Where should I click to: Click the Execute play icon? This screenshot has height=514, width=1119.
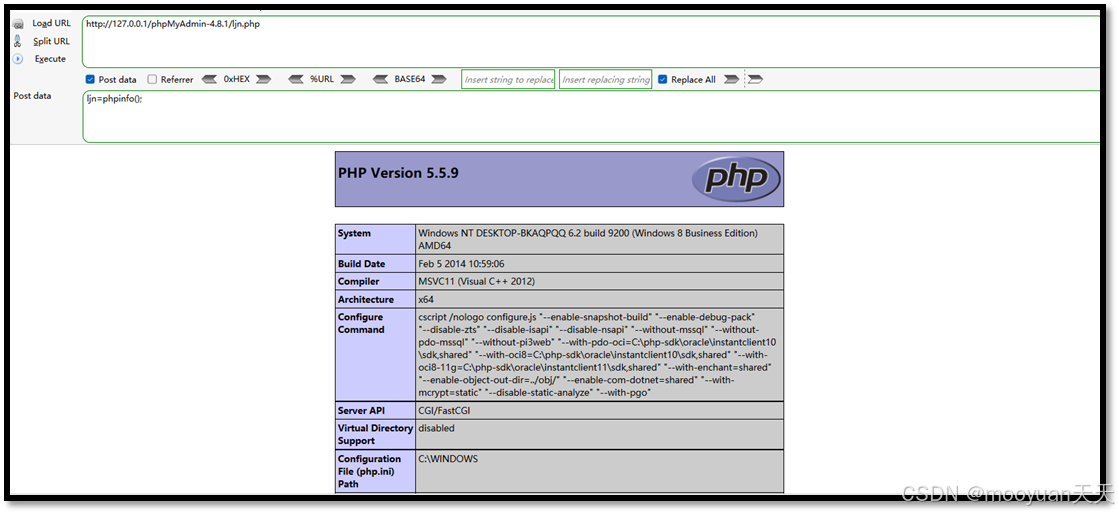tap(18, 59)
